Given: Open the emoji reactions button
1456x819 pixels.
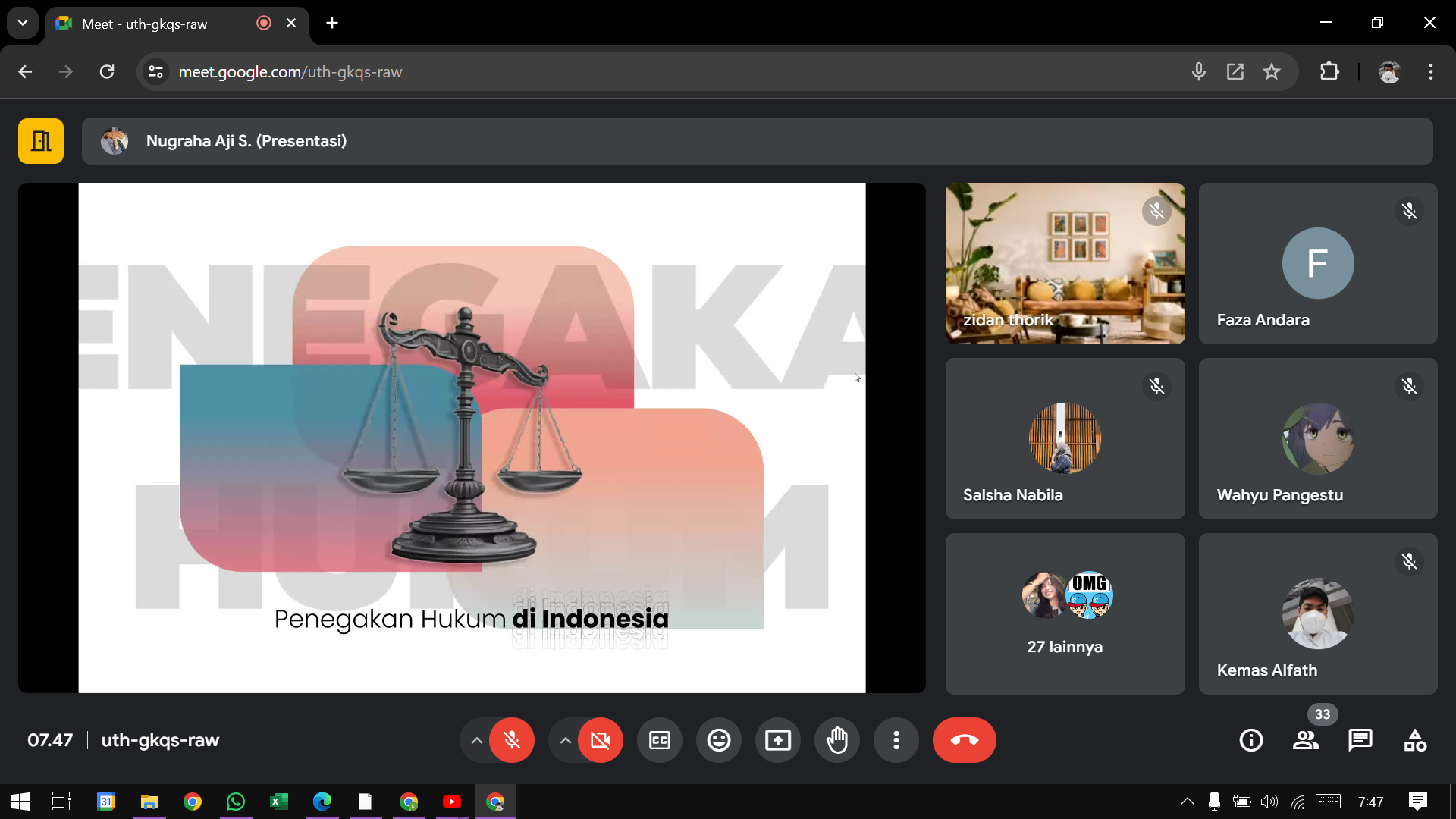Looking at the screenshot, I should click(x=718, y=740).
